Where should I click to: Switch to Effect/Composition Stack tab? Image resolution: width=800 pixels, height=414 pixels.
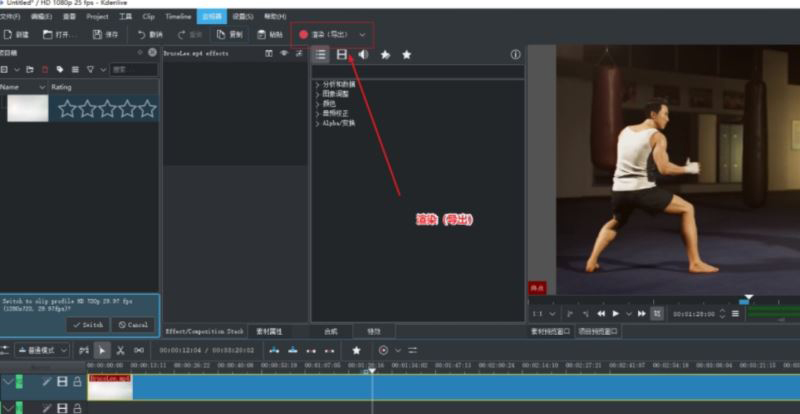(205, 331)
